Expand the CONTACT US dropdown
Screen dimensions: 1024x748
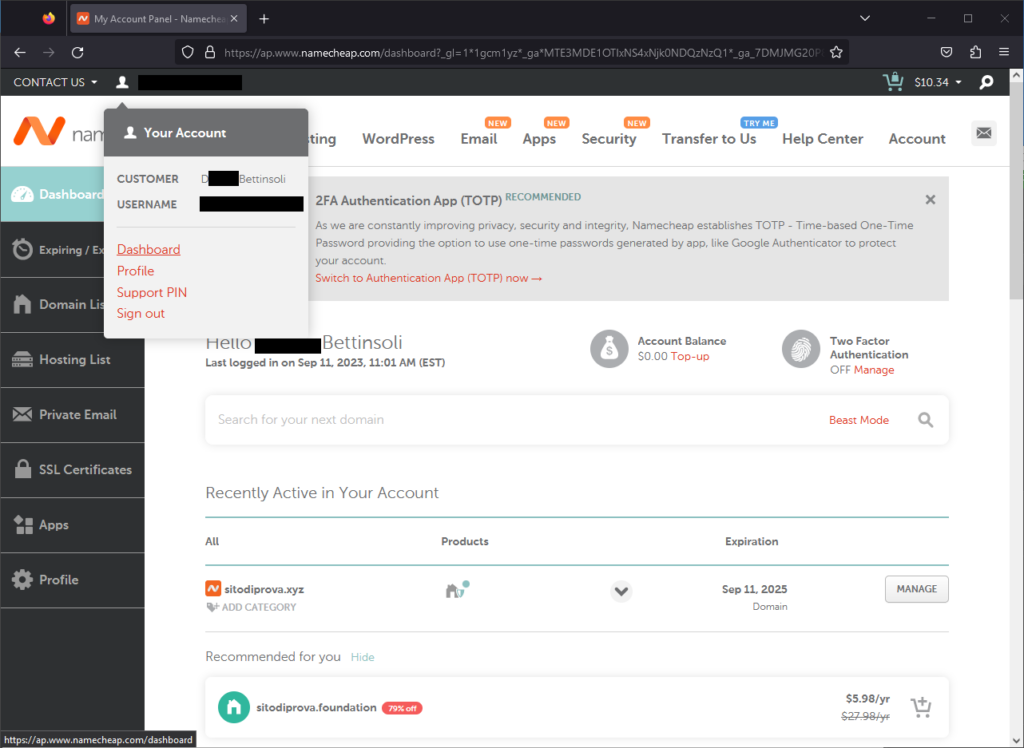(x=56, y=82)
